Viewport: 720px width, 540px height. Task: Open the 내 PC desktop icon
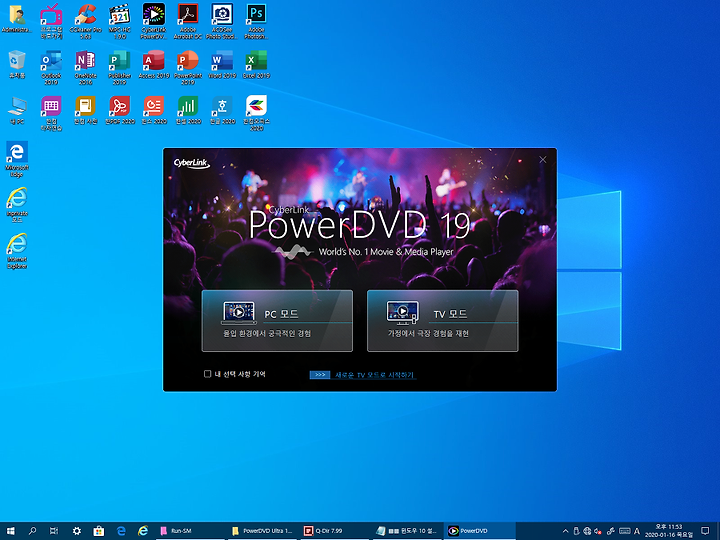pos(17,111)
